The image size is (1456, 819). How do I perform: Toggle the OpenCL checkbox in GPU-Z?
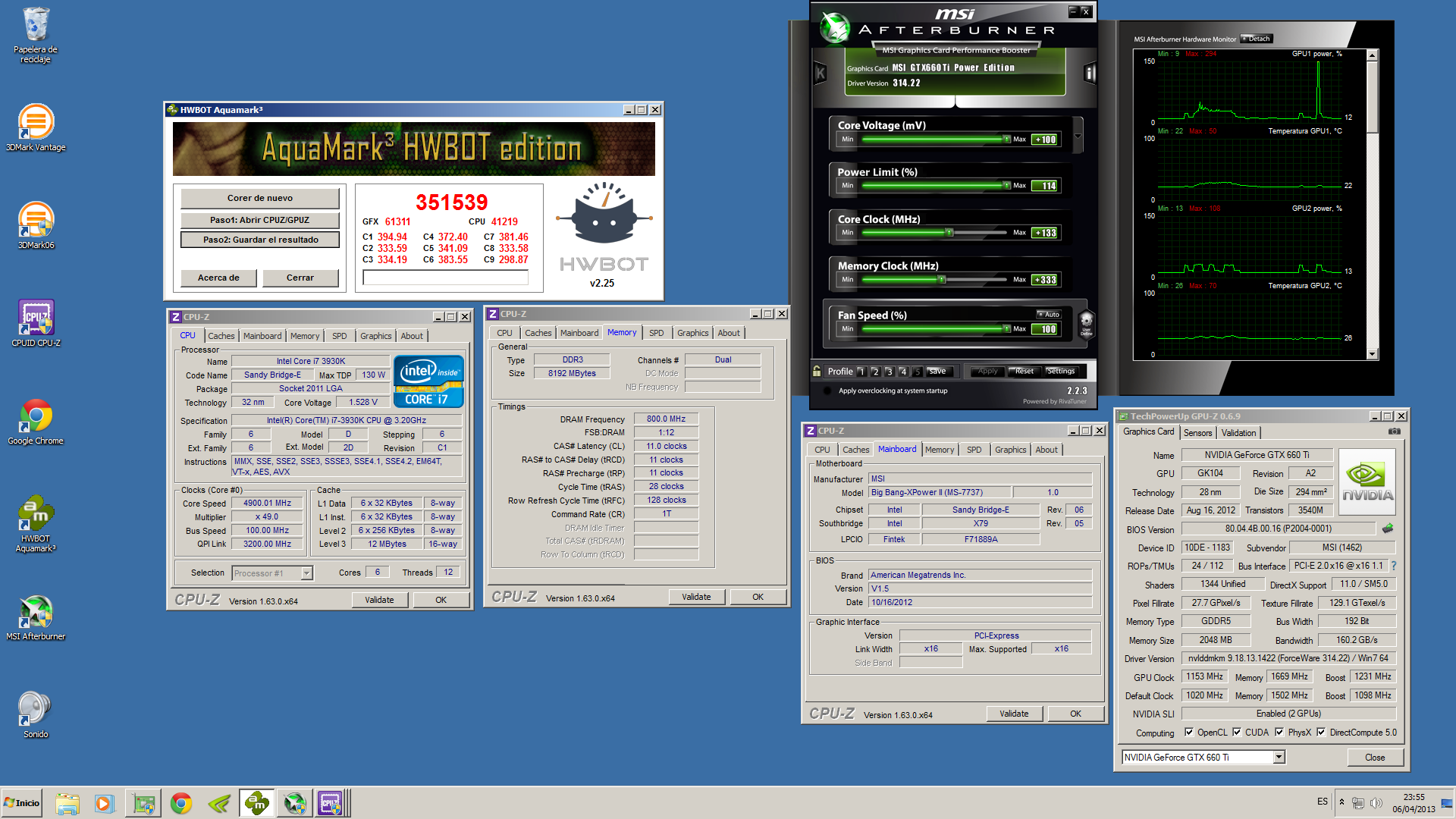(1189, 733)
